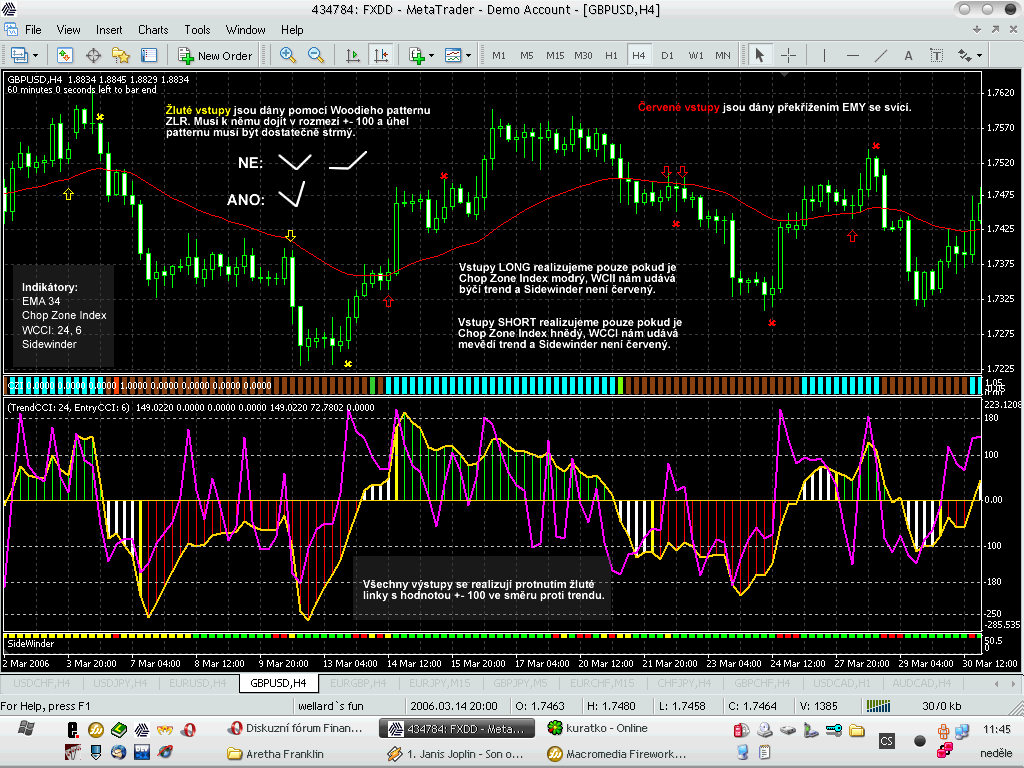The height and width of the screenshot is (768, 1024).
Task: Click the New Order button
Action: coord(215,55)
